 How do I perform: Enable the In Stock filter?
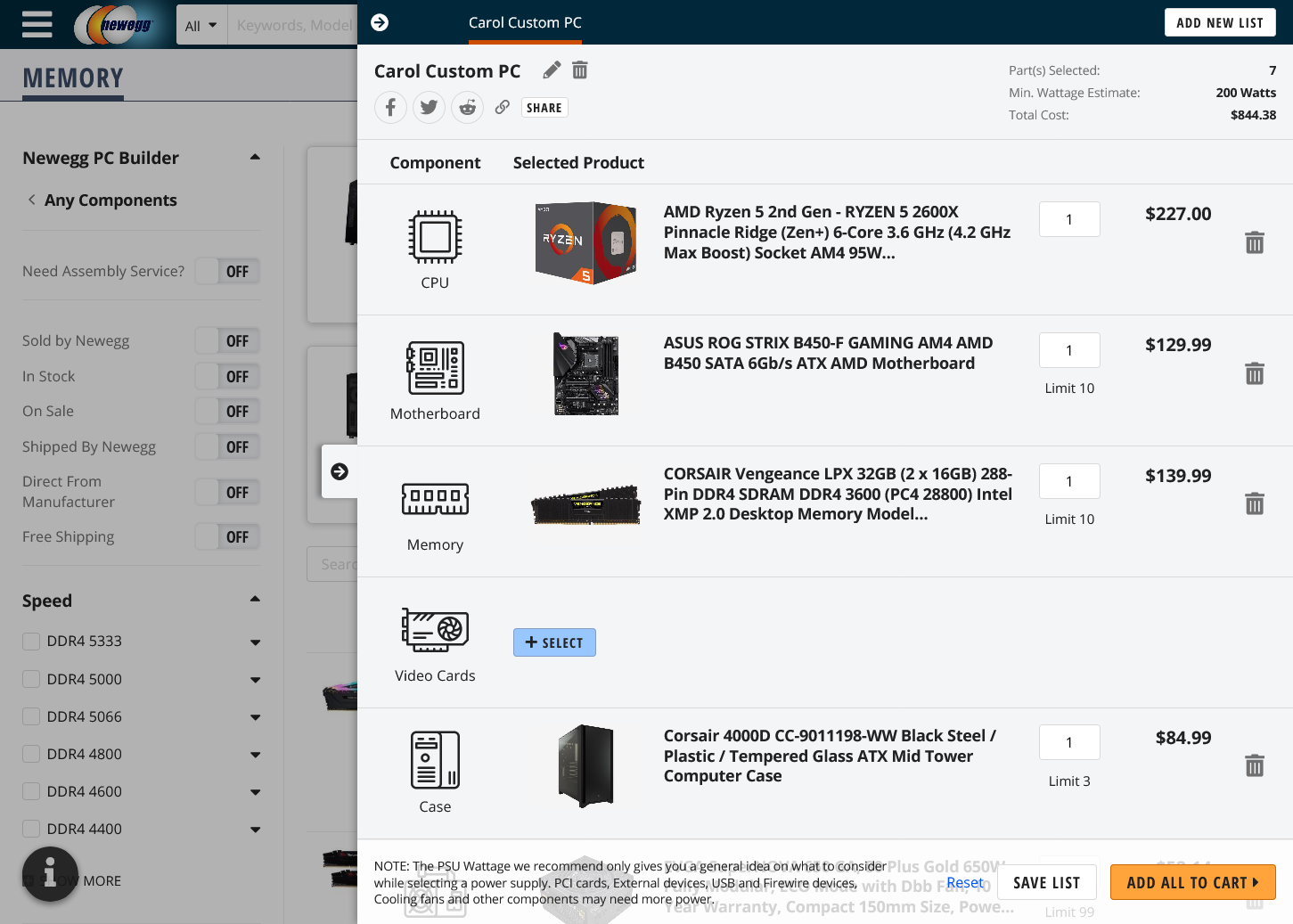[227, 377]
